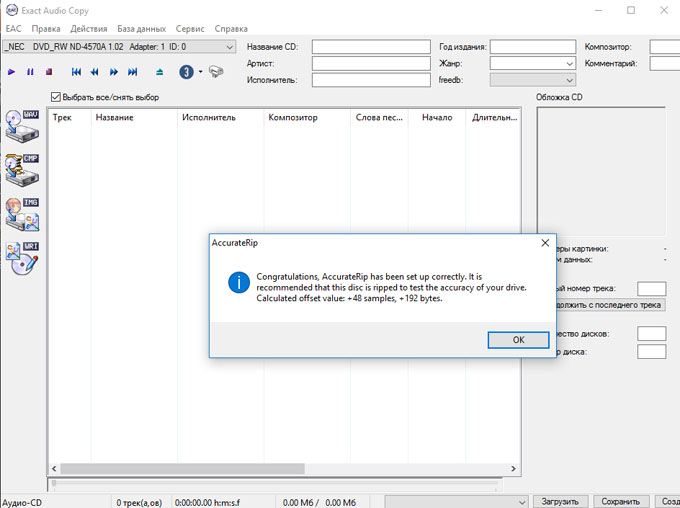Click the Stop playback icon
This screenshot has height=508, width=680.
click(49, 72)
